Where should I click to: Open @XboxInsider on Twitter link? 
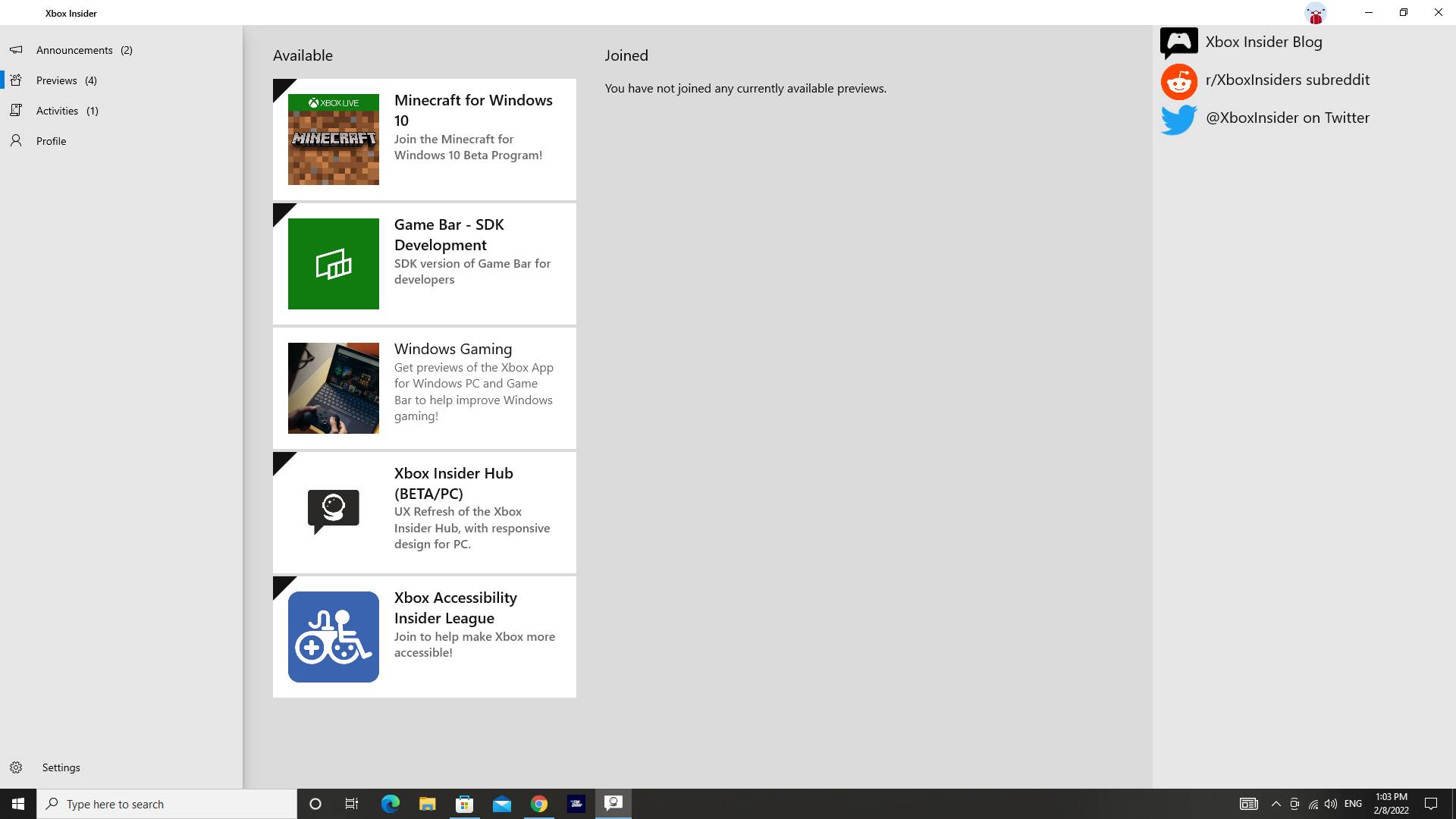[x=1287, y=118]
